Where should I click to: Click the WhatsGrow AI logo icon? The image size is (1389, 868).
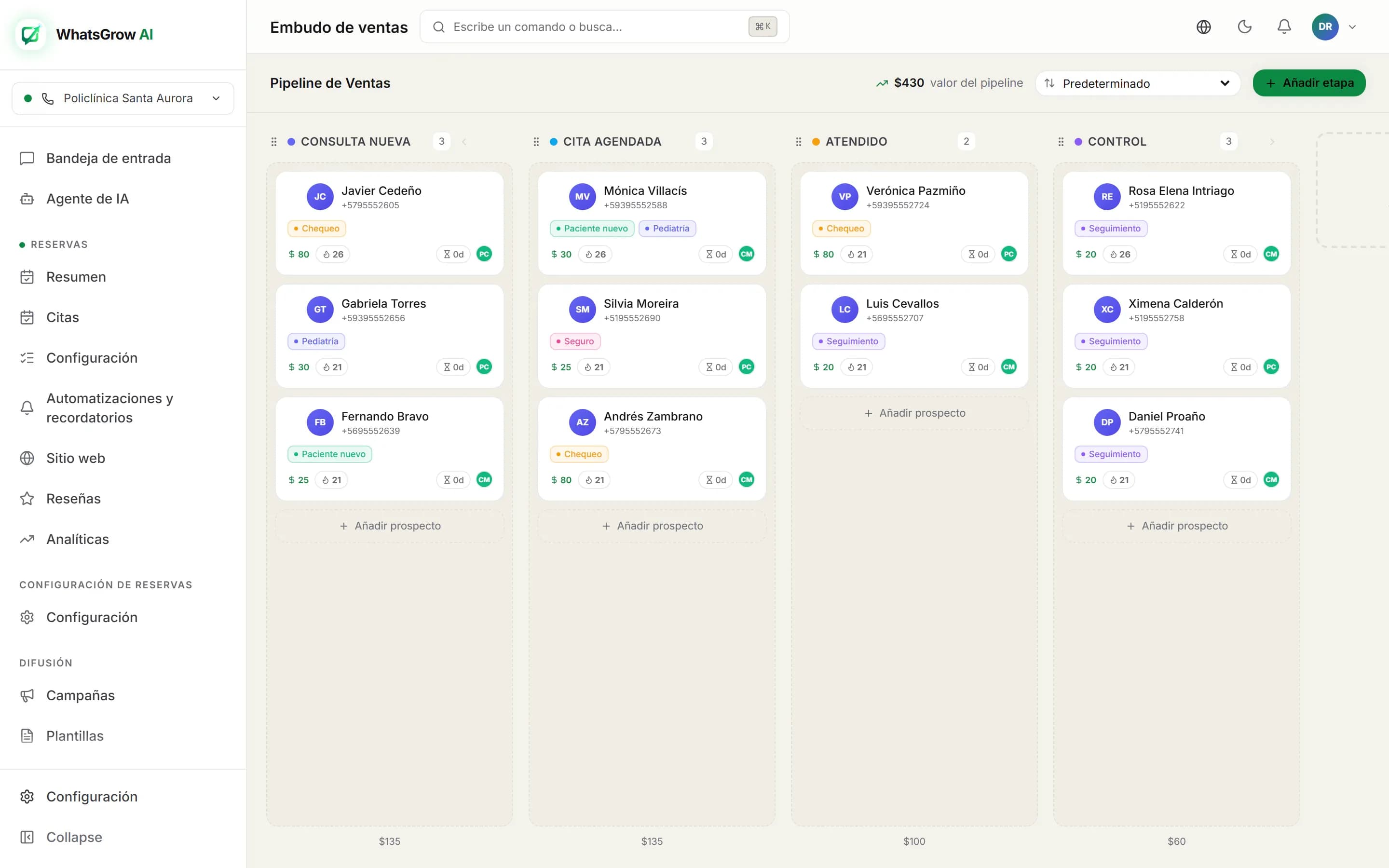click(30, 34)
